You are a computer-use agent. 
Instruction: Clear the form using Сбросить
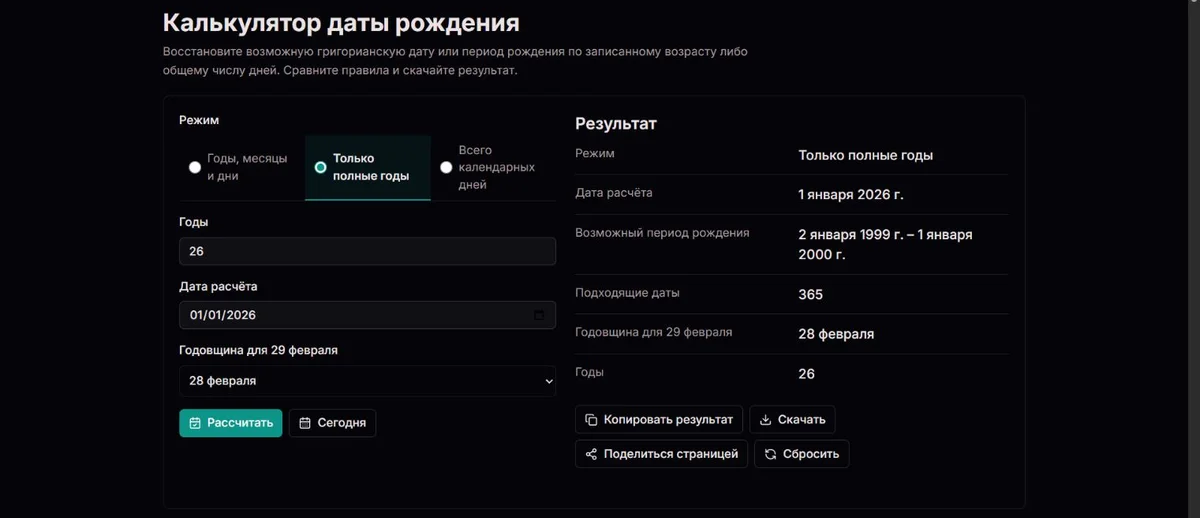[x=802, y=454]
